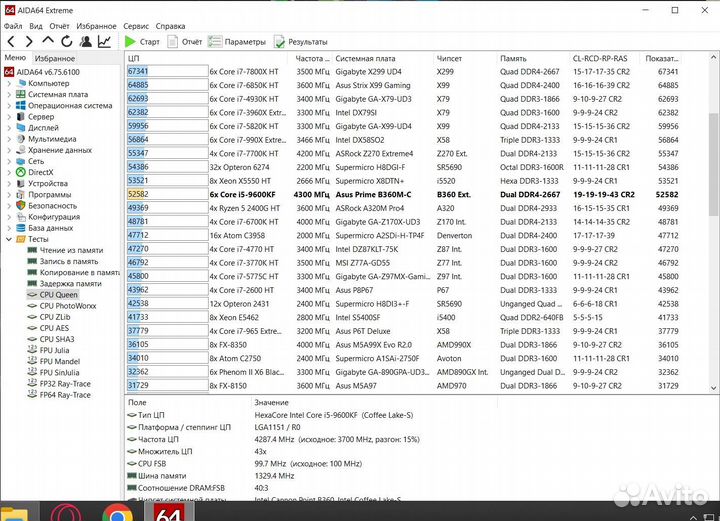Expand the Системная плата tree node
720x521 pixels.
[9, 95]
